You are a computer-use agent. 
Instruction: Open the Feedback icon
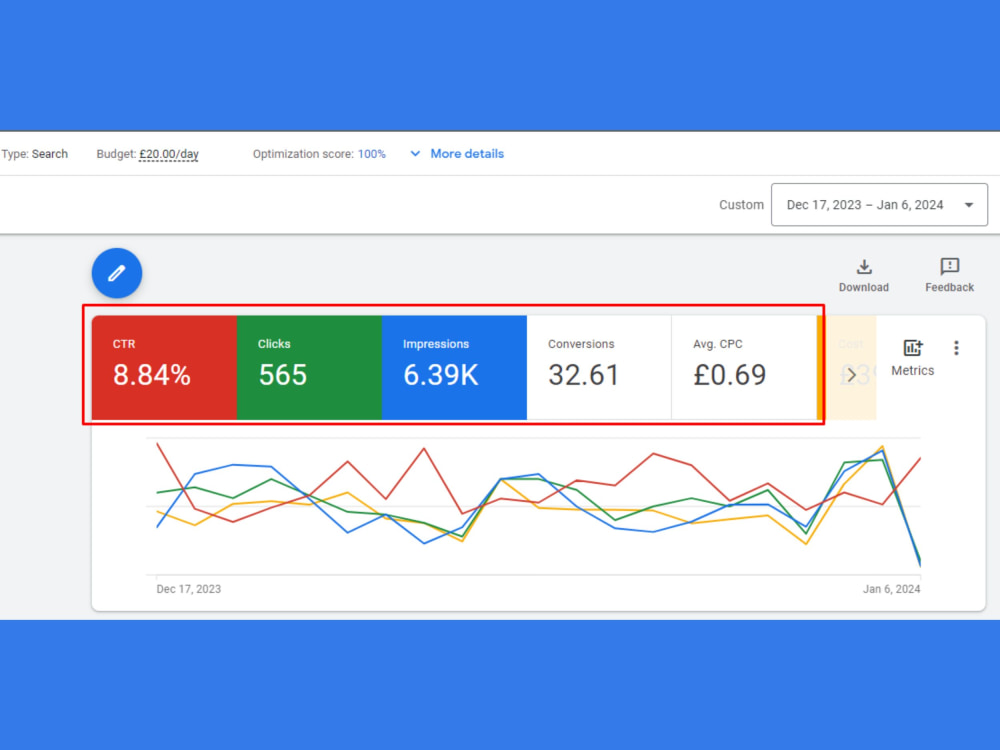(950, 266)
